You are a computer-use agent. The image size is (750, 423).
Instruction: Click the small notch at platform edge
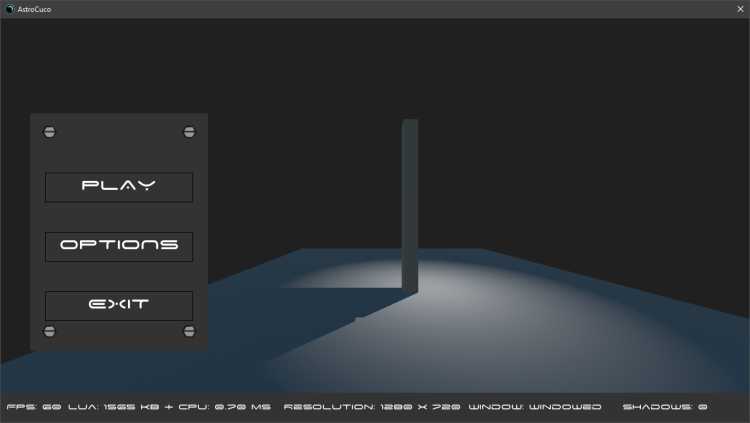click(355, 319)
